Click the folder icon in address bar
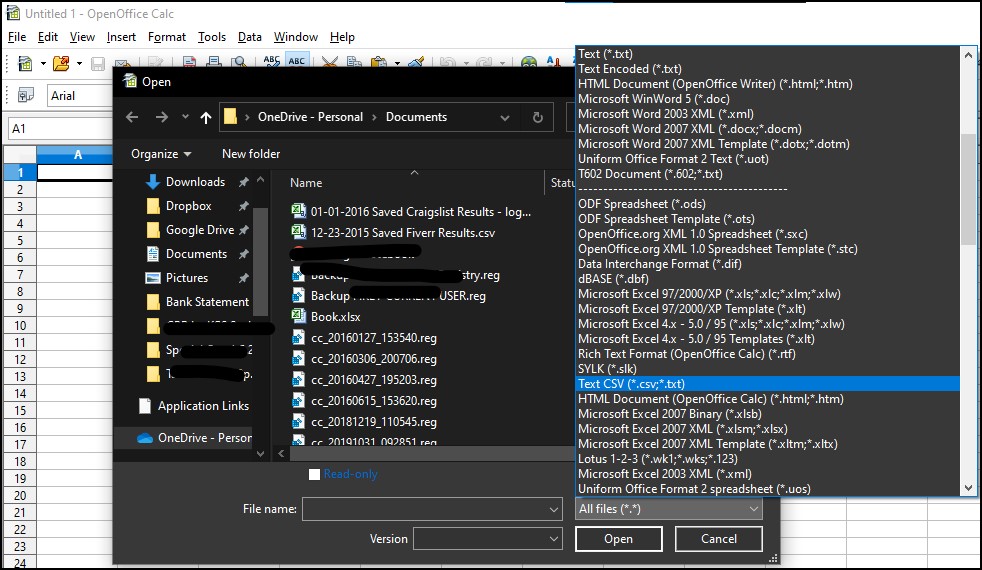 [230, 117]
